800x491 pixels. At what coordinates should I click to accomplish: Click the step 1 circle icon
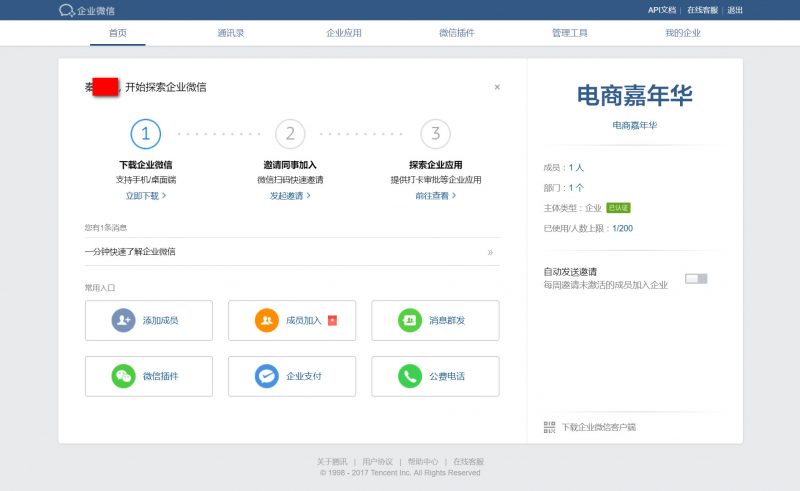tap(145, 134)
